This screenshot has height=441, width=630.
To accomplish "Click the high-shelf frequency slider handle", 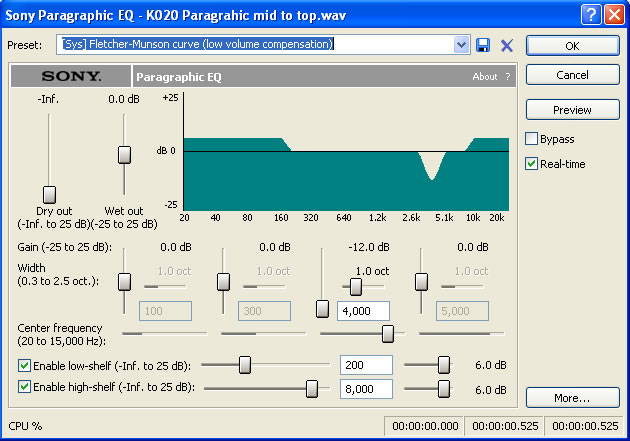I will pos(312,389).
